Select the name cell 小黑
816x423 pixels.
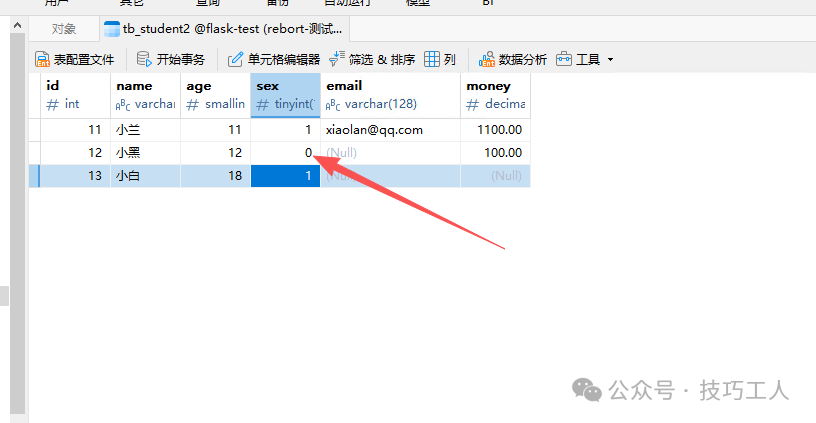145,153
